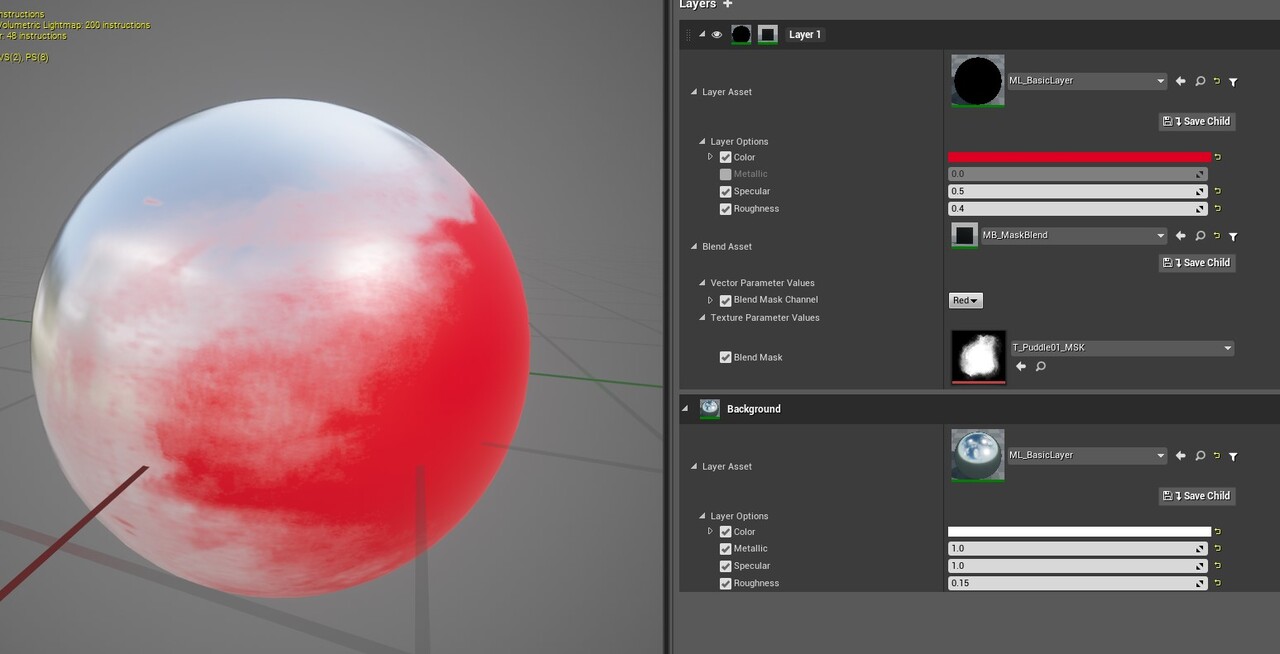Click the Roughness reset icon for Background layer
Screen dimensions: 1280x654
point(1216,583)
